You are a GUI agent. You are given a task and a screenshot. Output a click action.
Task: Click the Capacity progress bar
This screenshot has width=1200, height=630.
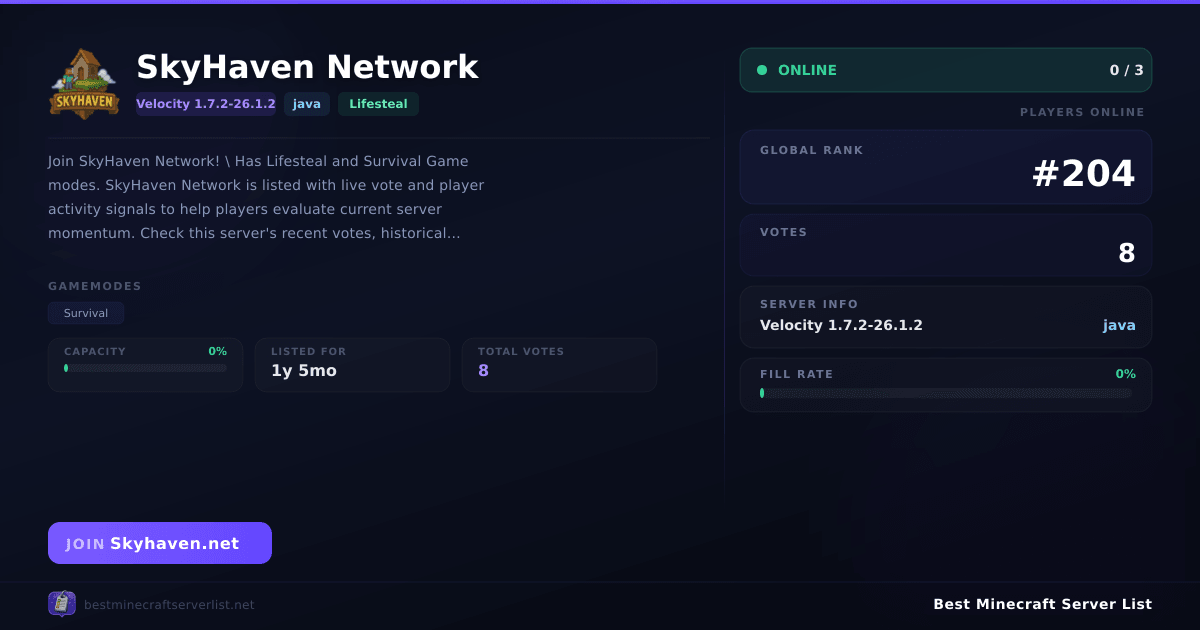point(145,368)
